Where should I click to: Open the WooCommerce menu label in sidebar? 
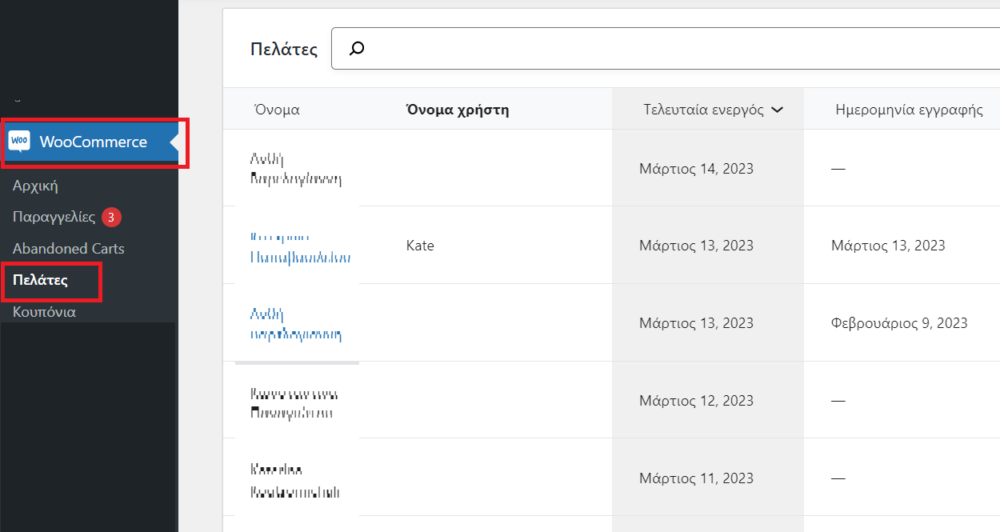click(93, 142)
